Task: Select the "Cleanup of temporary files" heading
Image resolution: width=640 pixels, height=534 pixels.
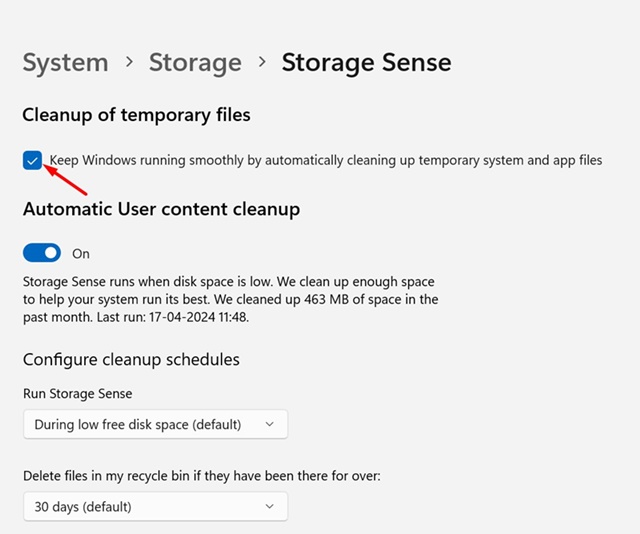Action: [x=136, y=115]
